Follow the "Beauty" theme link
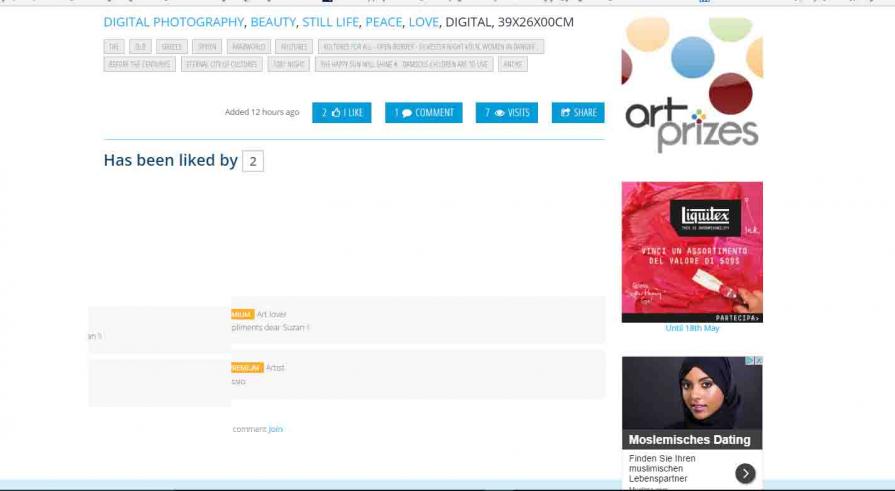The height and width of the screenshot is (491, 895). (273, 22)
